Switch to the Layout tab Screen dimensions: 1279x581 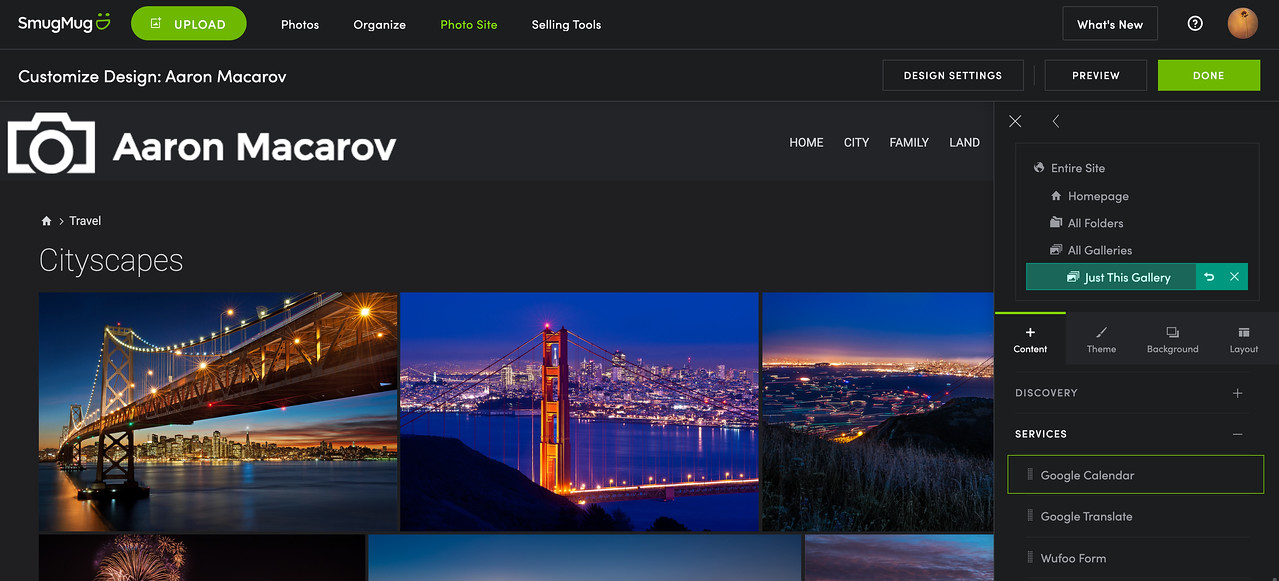pyautogui.click(x=1243, y=339)
